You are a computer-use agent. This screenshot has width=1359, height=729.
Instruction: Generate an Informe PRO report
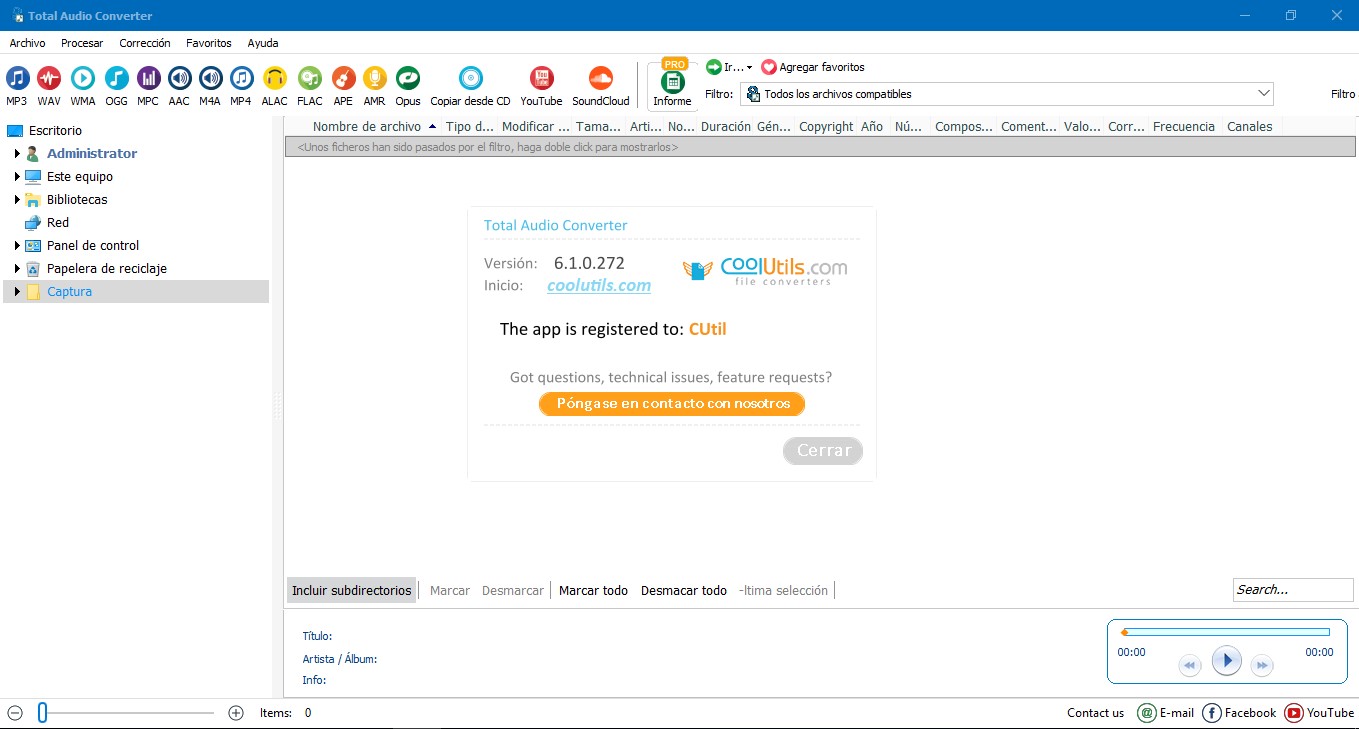pos(672,84)
